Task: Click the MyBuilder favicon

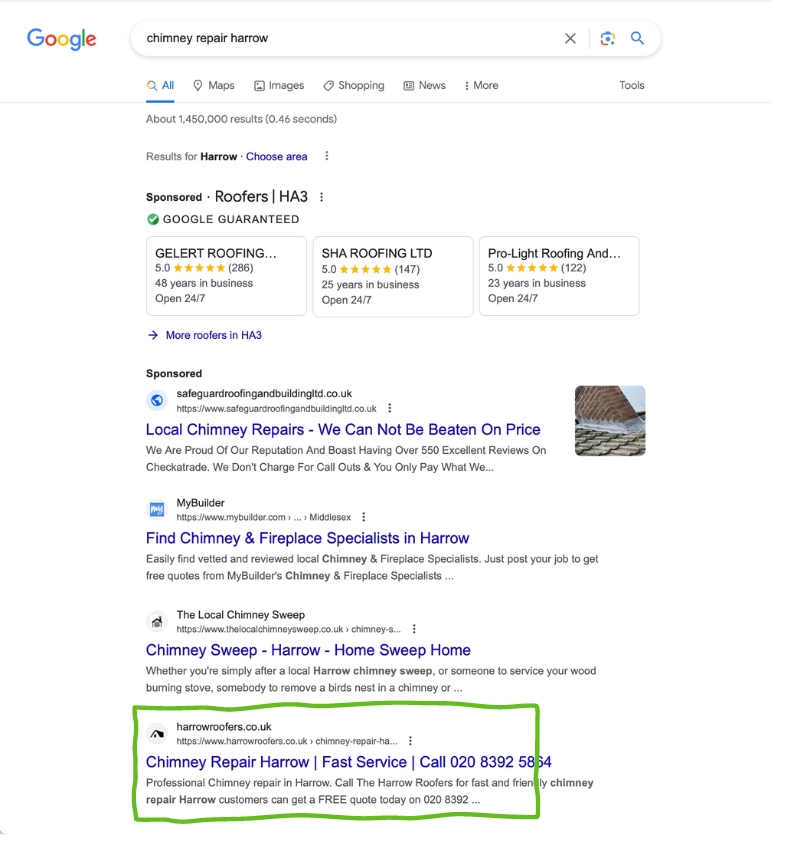Action: point(157,510)
